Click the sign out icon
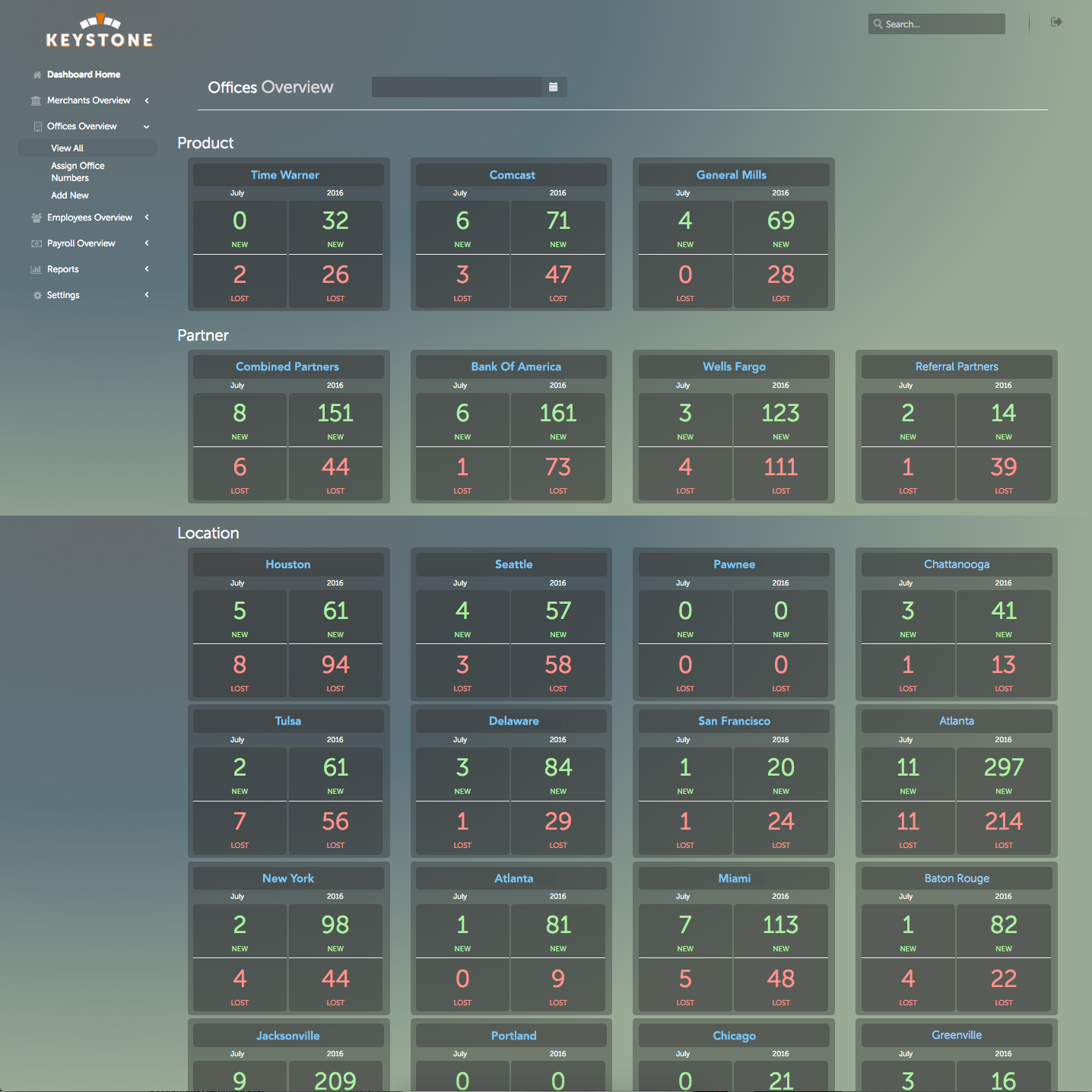The width and height of the screenshot is (1092, 1092). (x=1056, y=22)
